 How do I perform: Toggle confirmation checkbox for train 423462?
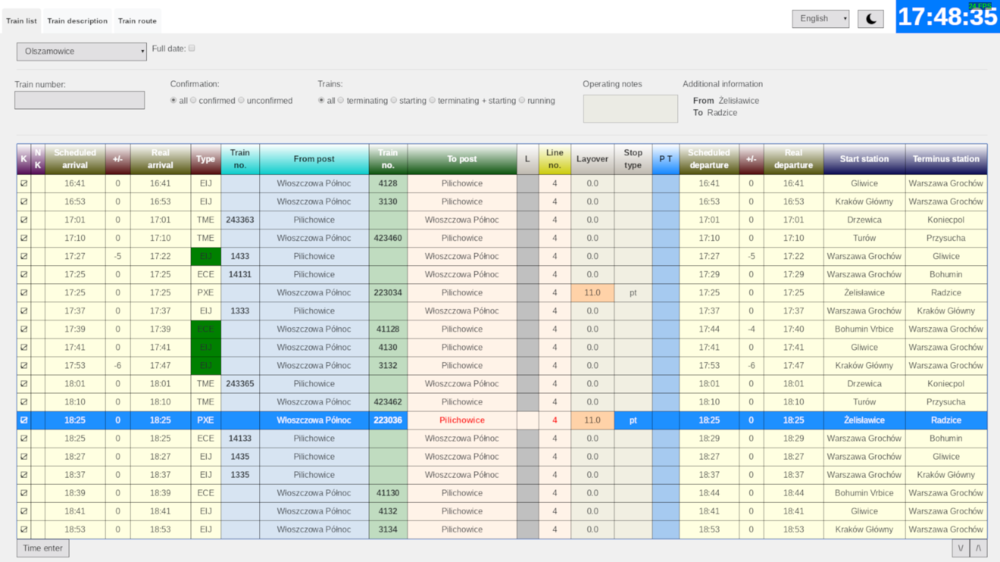click(x=24, y=402)
